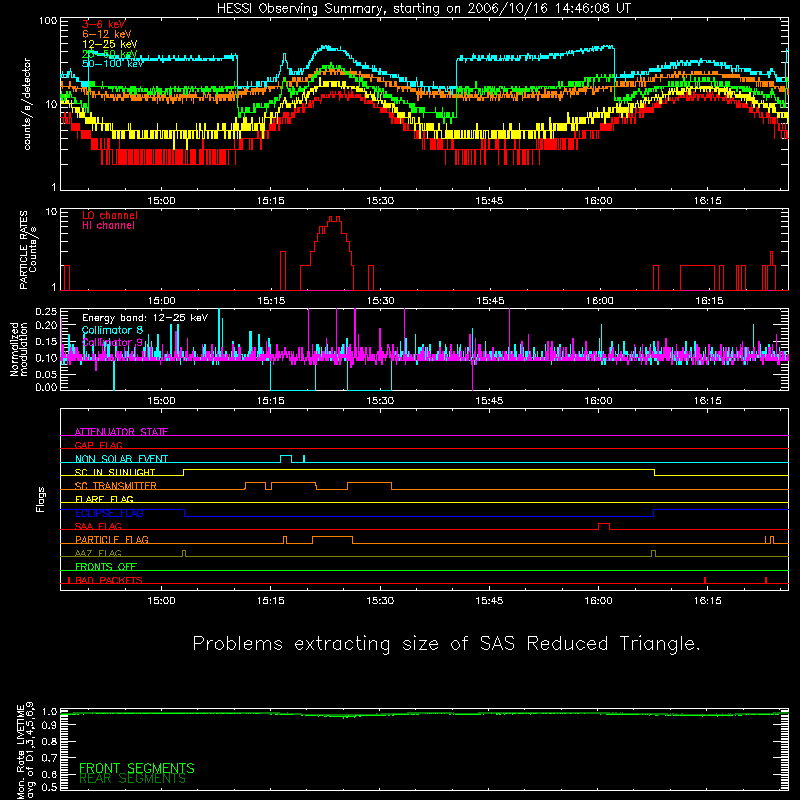Viewport: 800px width, 800px height.
Task: Select the 'Collimator 9' legend entry
Action: pyautogui.click(x=112, y=342)
